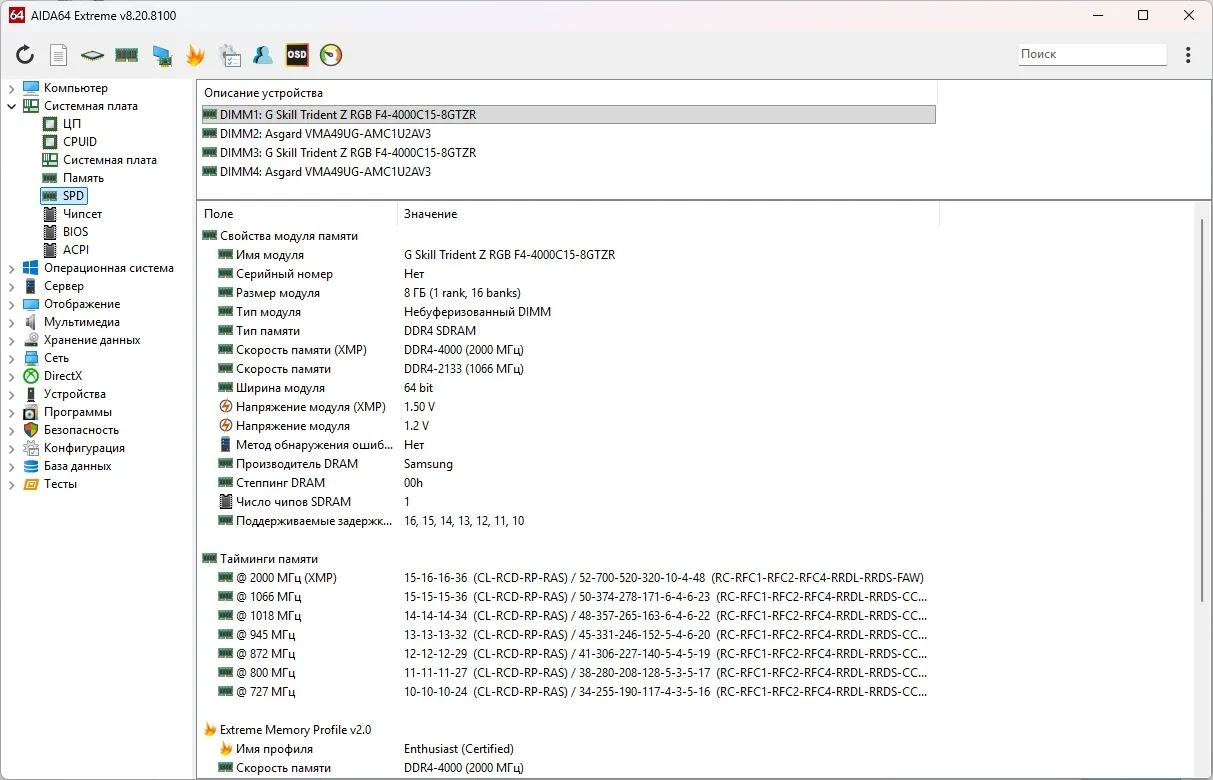Open the BIOS tree item

click(76, 232)
